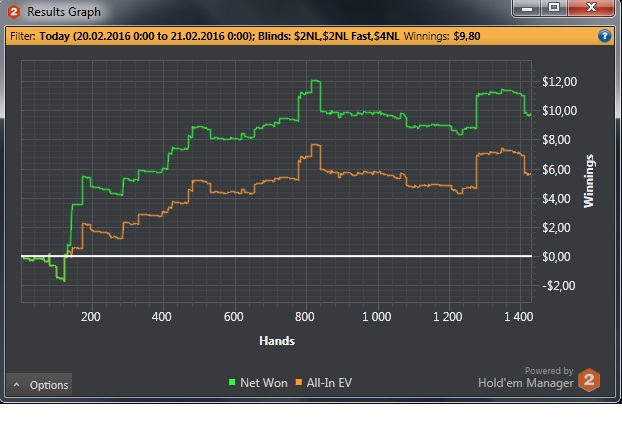Click the Hold'em Manager 2 orange logo
The height and width of the screenshot is (434, 622).
click(x=589, y=380)
